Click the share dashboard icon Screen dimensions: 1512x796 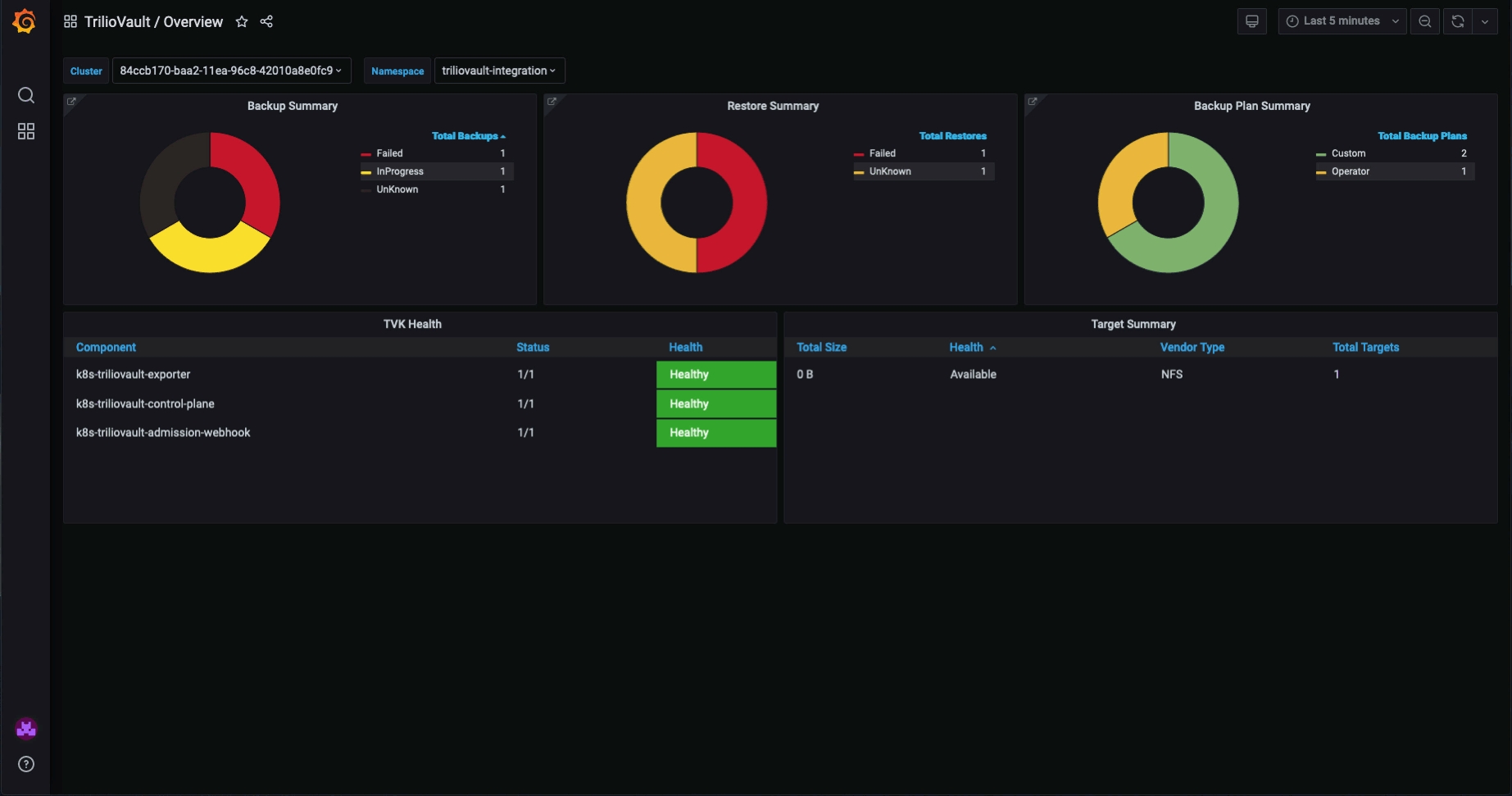[x=266, y=22]
